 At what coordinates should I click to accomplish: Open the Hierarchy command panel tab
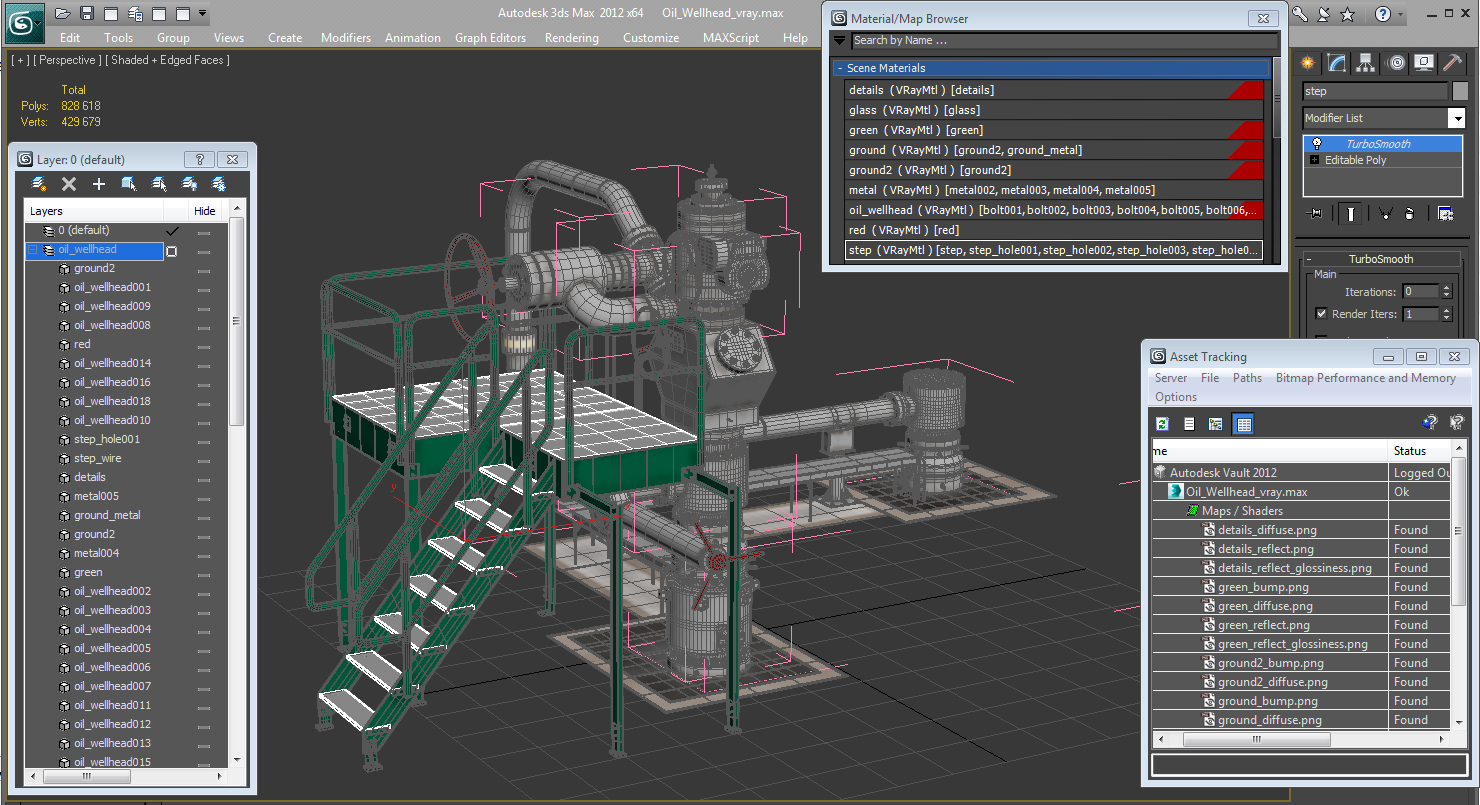[1366, 63]
